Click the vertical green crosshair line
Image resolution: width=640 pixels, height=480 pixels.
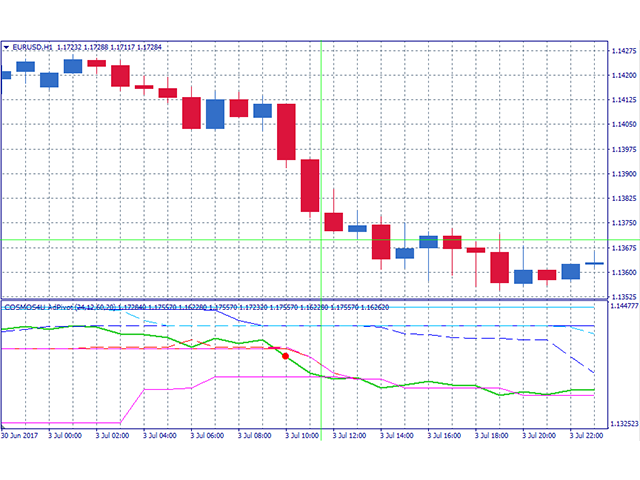tap(321, 200)
